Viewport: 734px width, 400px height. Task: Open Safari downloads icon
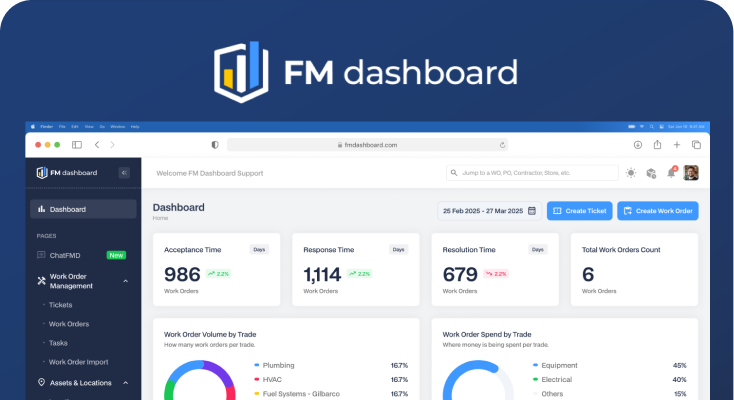(638, 145)
